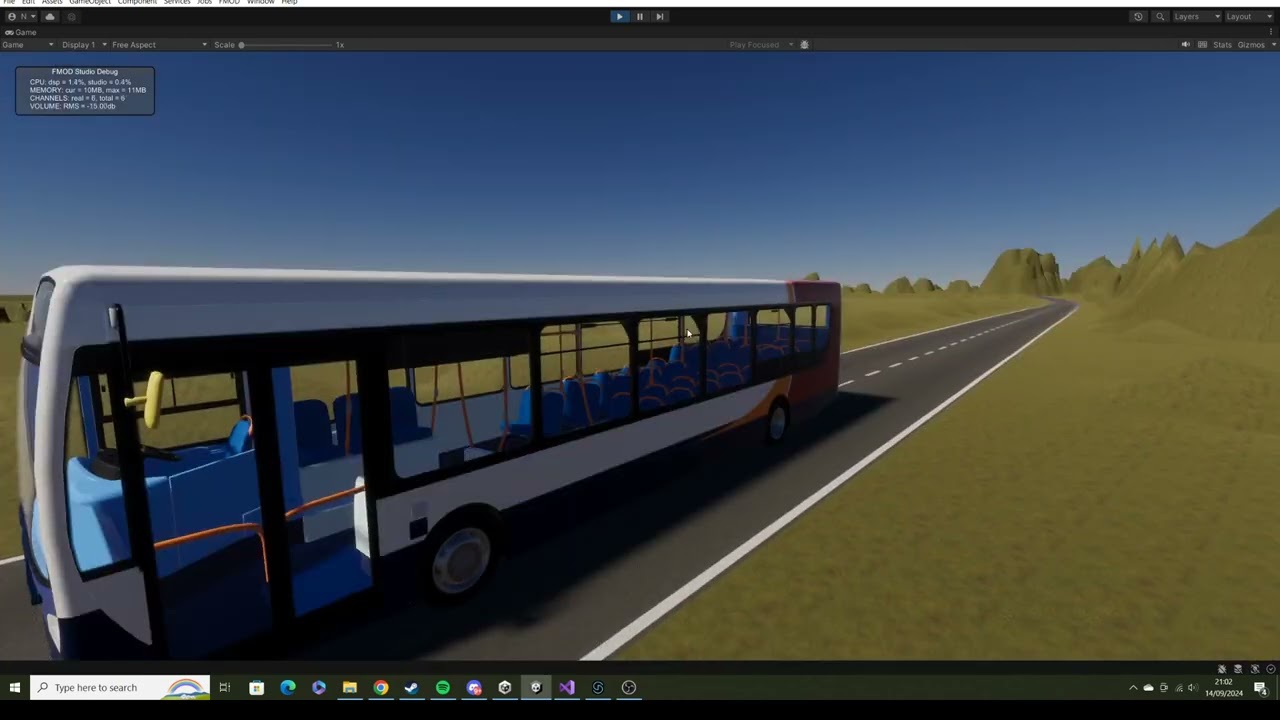Open the Gizmos dropdown arrow
Screen dimensions: 1280x720
point(1272,45)
